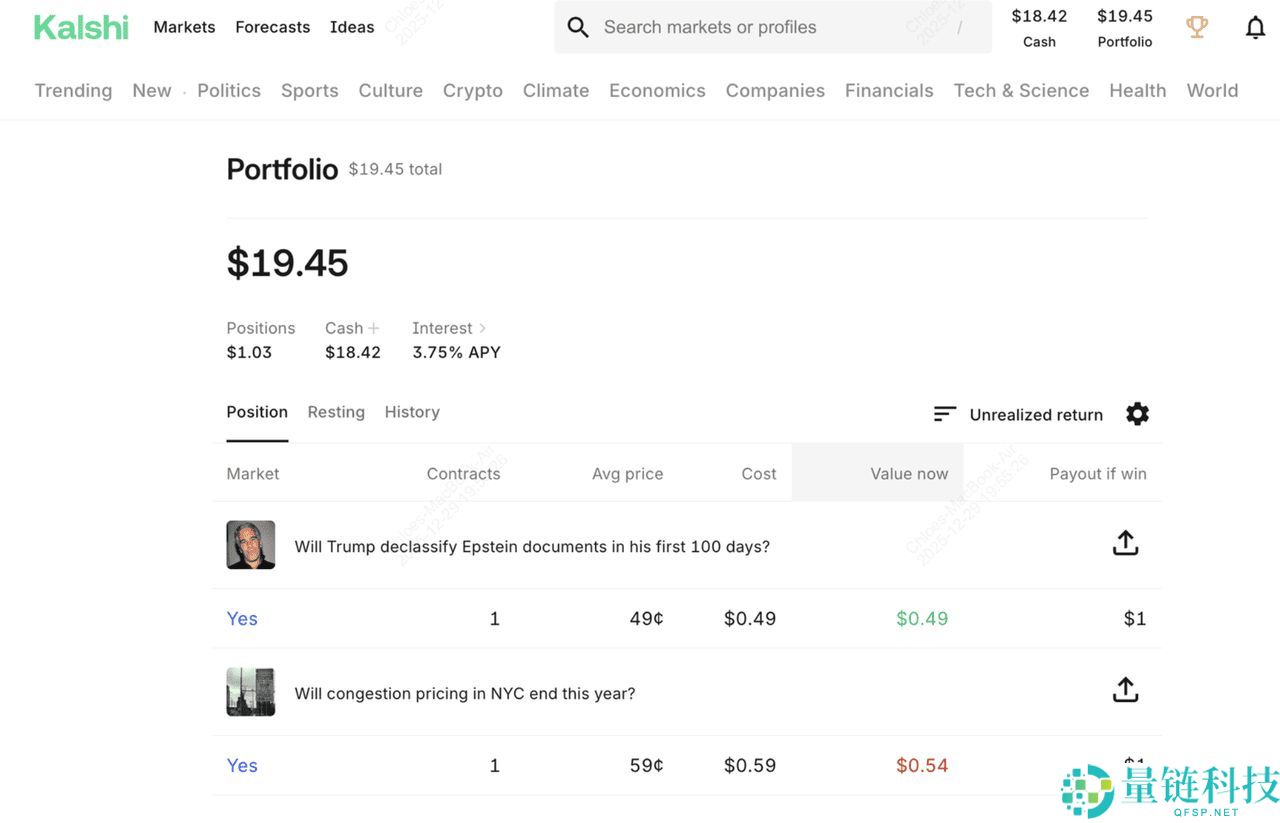Click the $0.54 red value now amount
Image resolution: width=1280 pixels, height=823 pixels.
(922, 766)
